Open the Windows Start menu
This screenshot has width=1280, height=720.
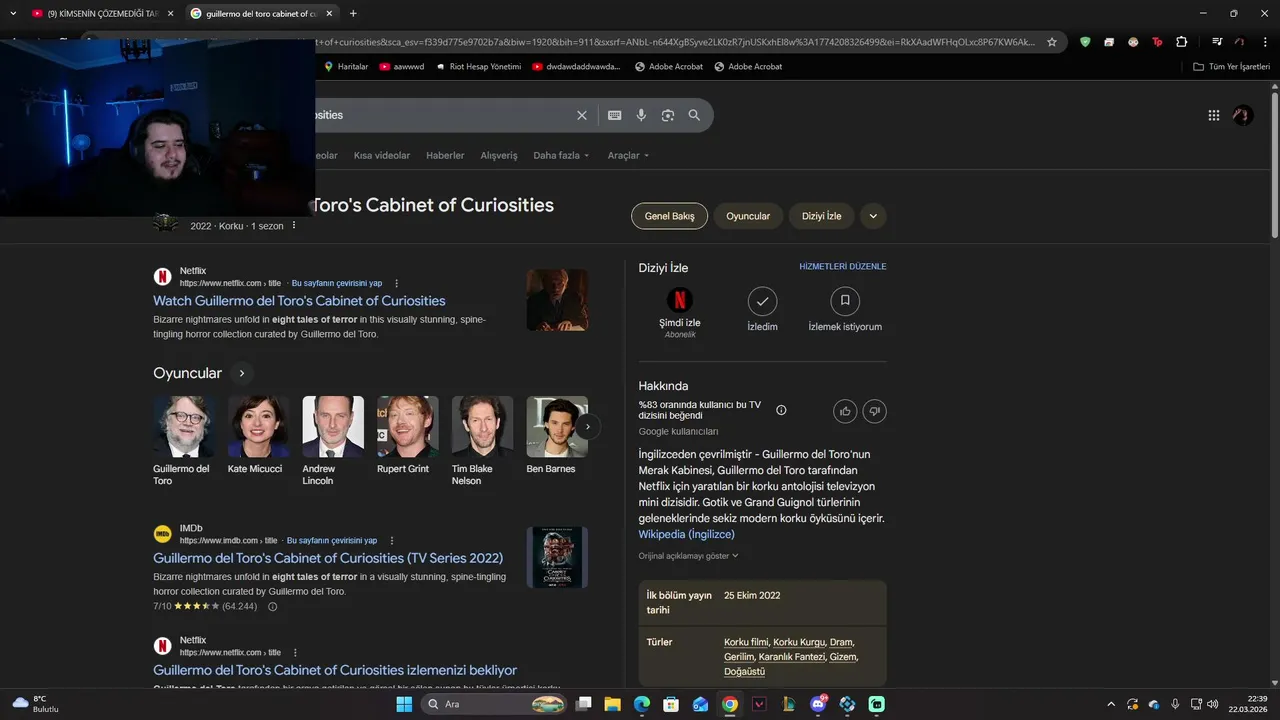pyautogui.click(x=404, y=704)
